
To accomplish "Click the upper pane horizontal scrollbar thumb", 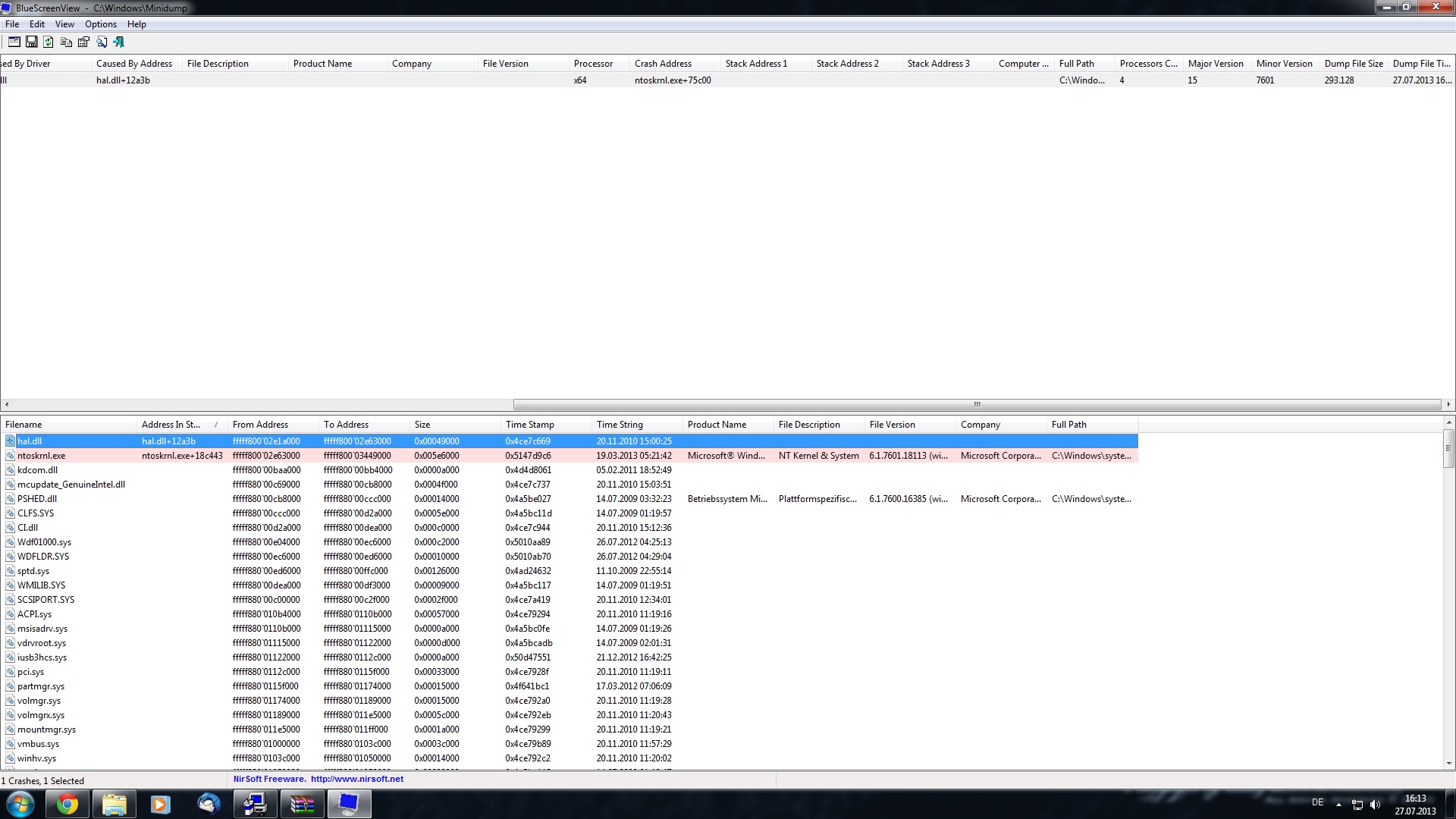I will pos(977,404).
